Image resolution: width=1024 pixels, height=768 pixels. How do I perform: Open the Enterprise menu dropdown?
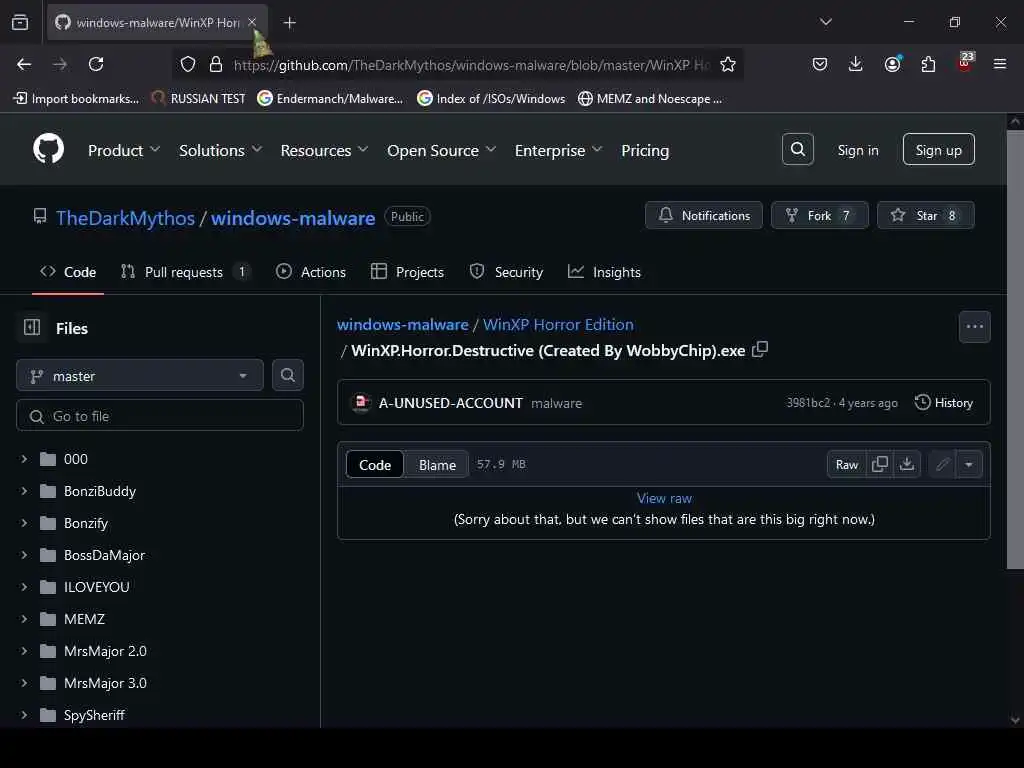click(558, 150)
